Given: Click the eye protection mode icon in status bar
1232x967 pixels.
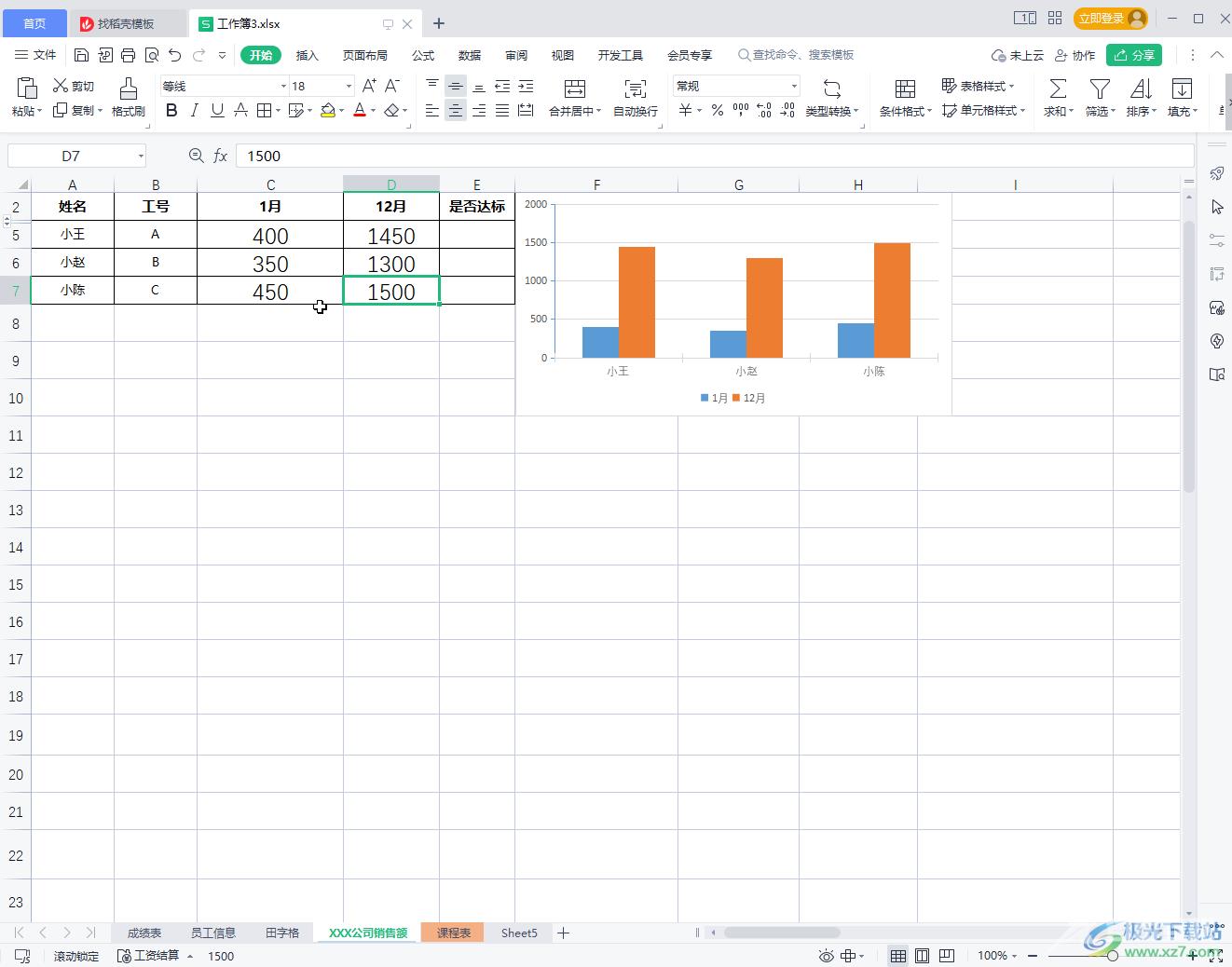Looking at the screenshot, I should 826,956.
